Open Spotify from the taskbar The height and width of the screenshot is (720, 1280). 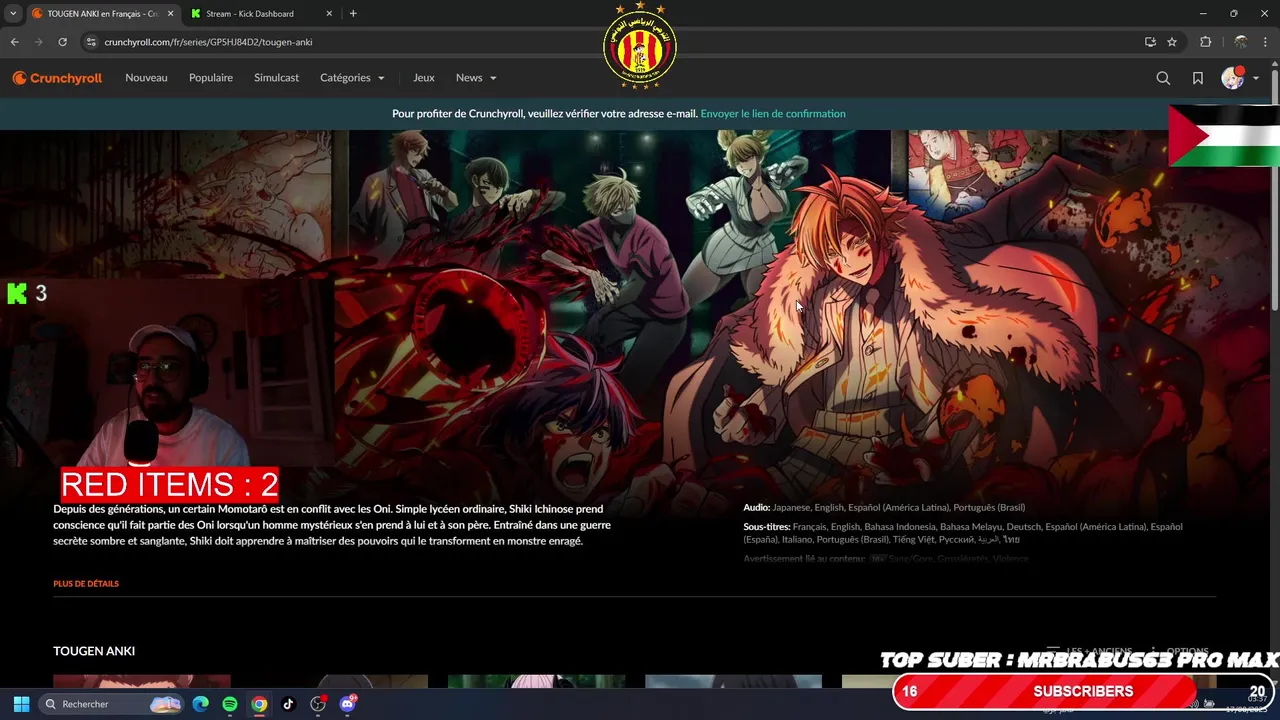tap(230, 704)
